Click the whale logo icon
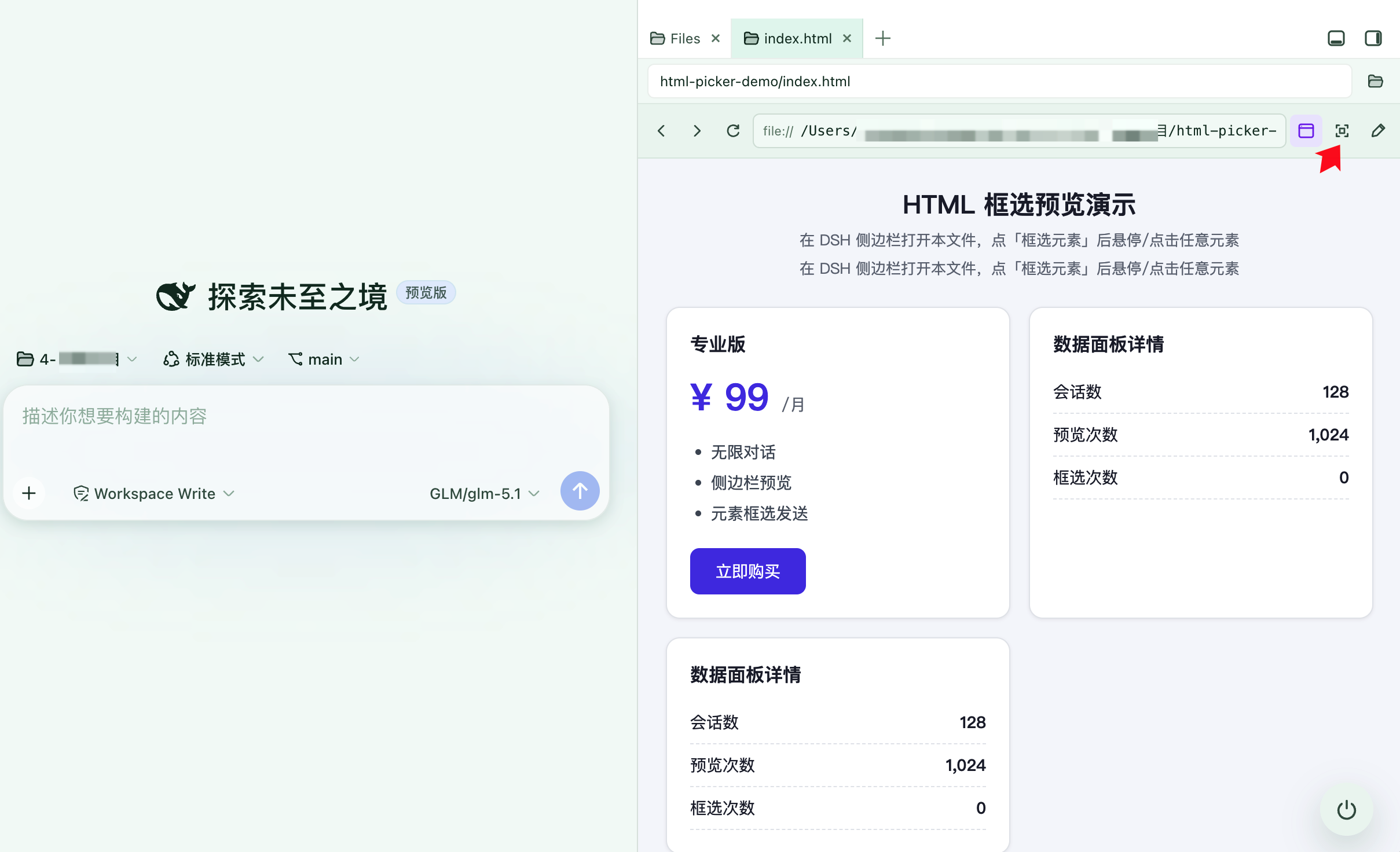Screen dimensions: 1400x852 tap(176, 296)
